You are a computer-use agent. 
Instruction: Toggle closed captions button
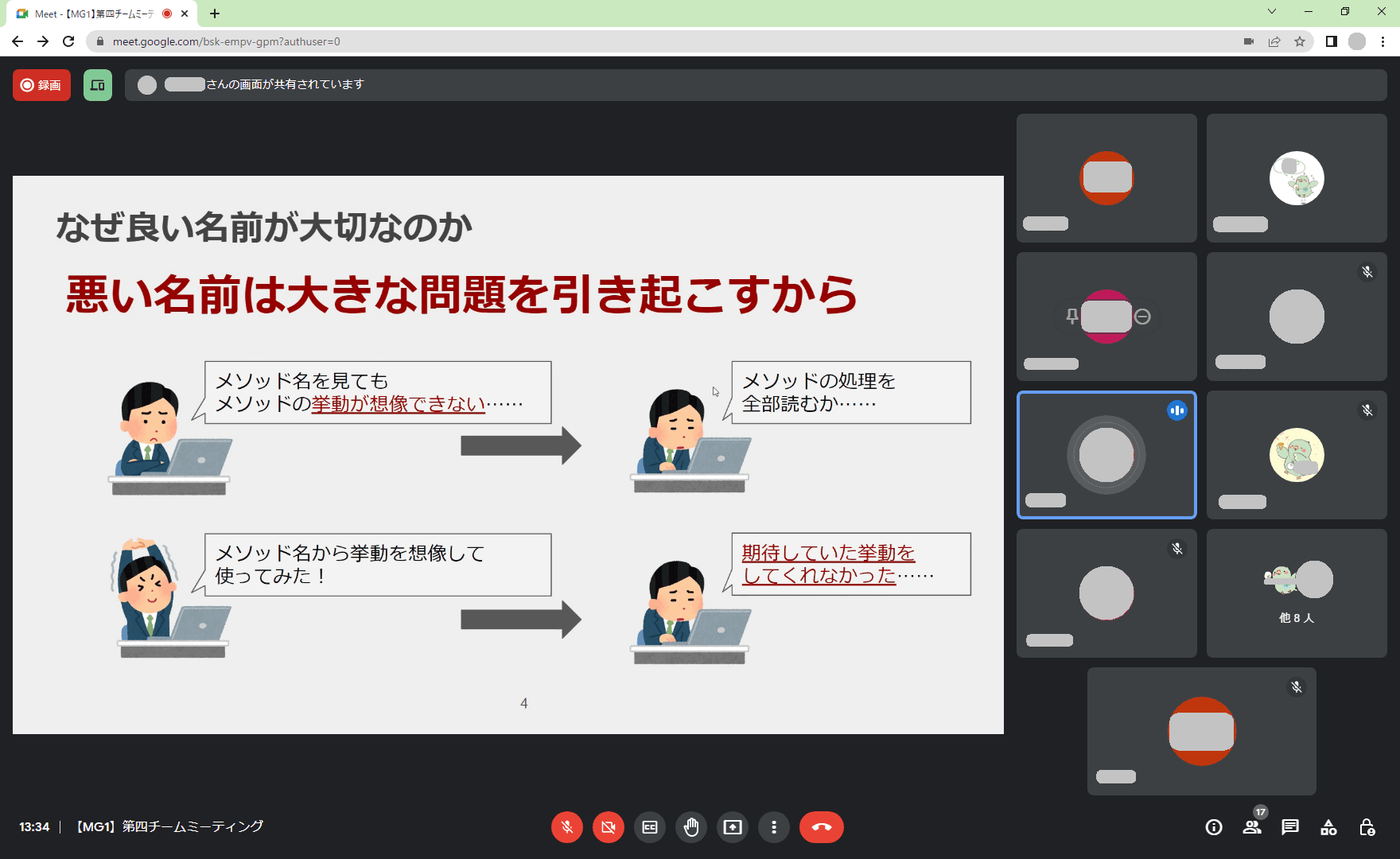pyautogui.click(x=650, y=827)
